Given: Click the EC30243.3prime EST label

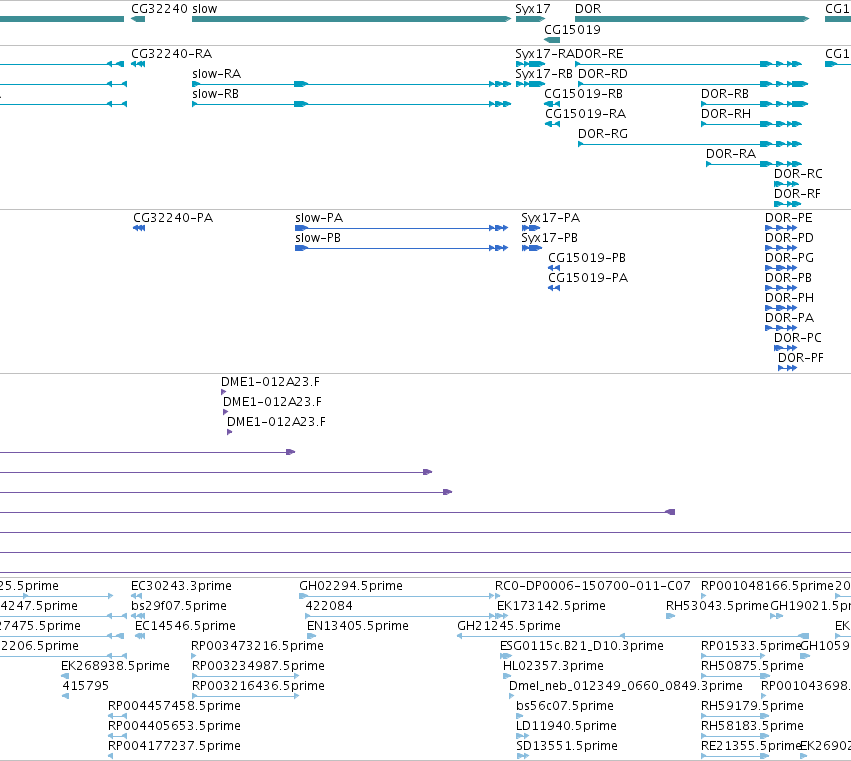Looking at the screenshot, I should pyautogui.click(x=181, y=586).
